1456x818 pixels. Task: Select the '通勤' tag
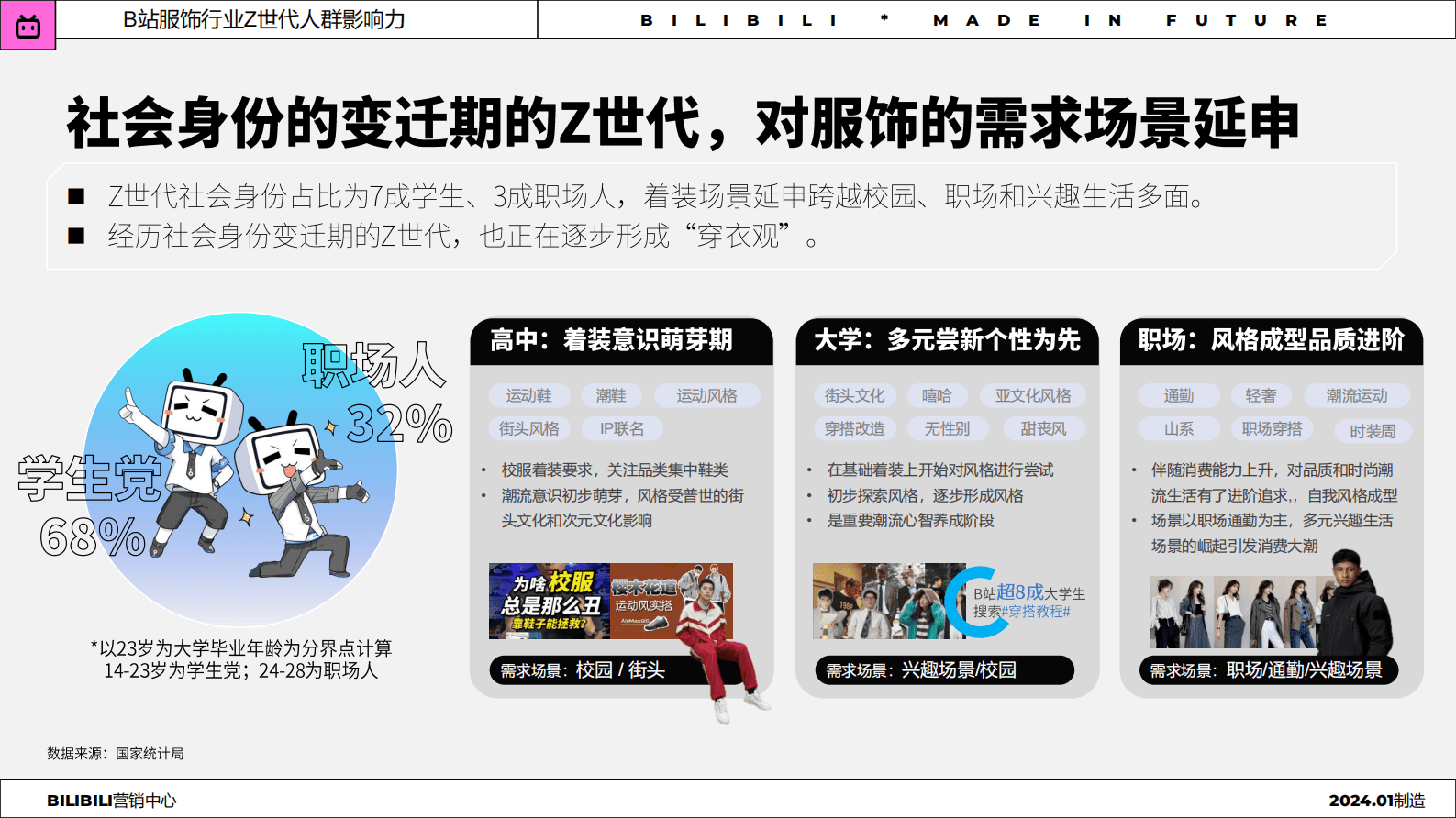click(1179, 395)
